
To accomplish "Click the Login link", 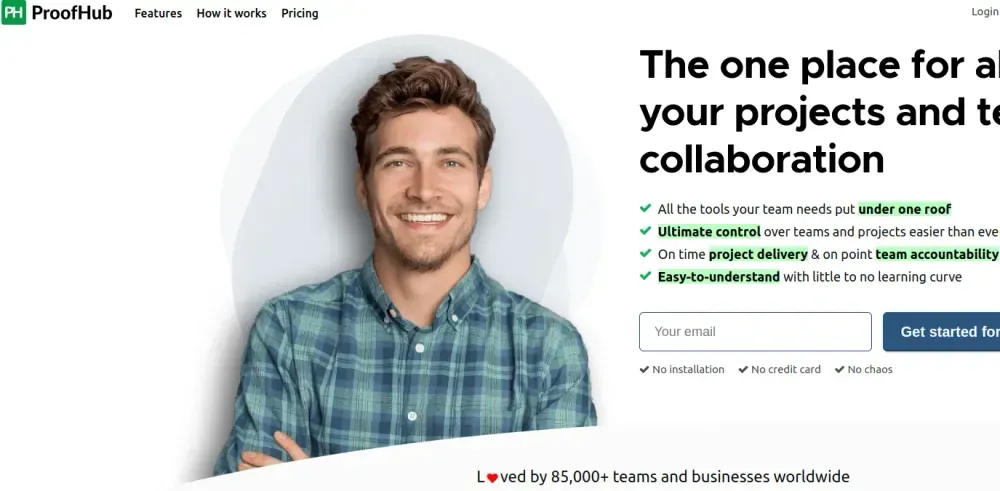I will click(x=985, y=12).
